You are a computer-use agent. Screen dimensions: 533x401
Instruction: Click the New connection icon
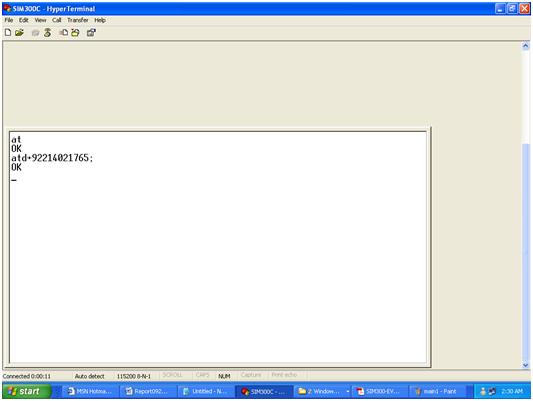pyautogui.click(x=7, y=33)
